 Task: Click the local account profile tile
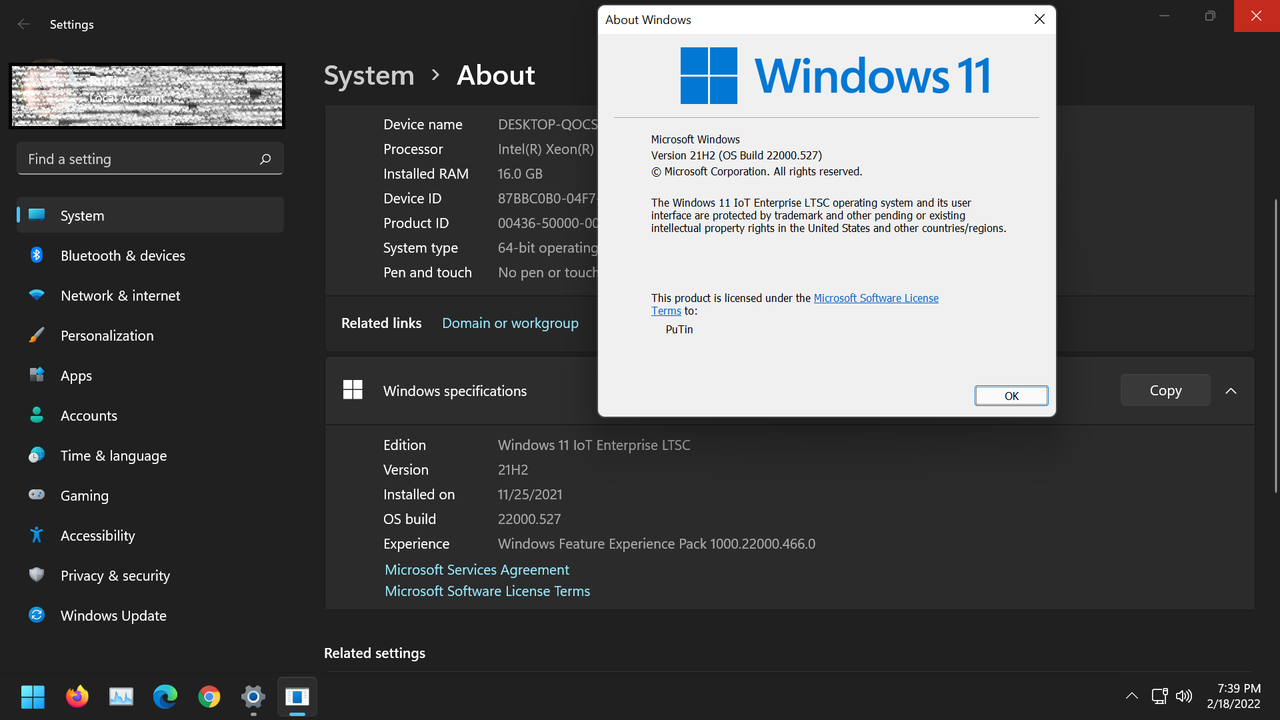[147, 96]
